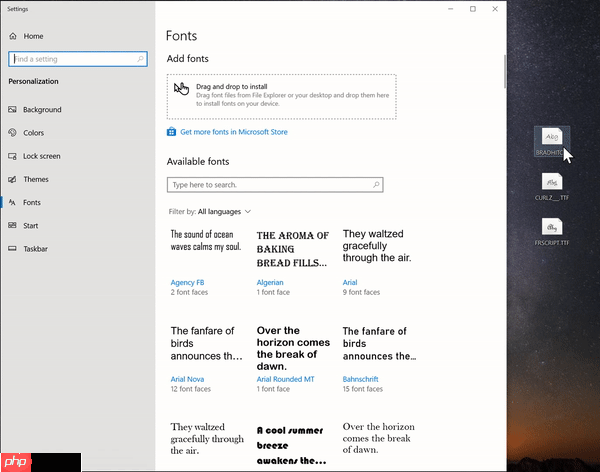Image resolution: width=600 pixels, height=472 pixels.
Task: Open the Arial Rounded MT link
Action: pyautogui.click(x=285, y=379)
